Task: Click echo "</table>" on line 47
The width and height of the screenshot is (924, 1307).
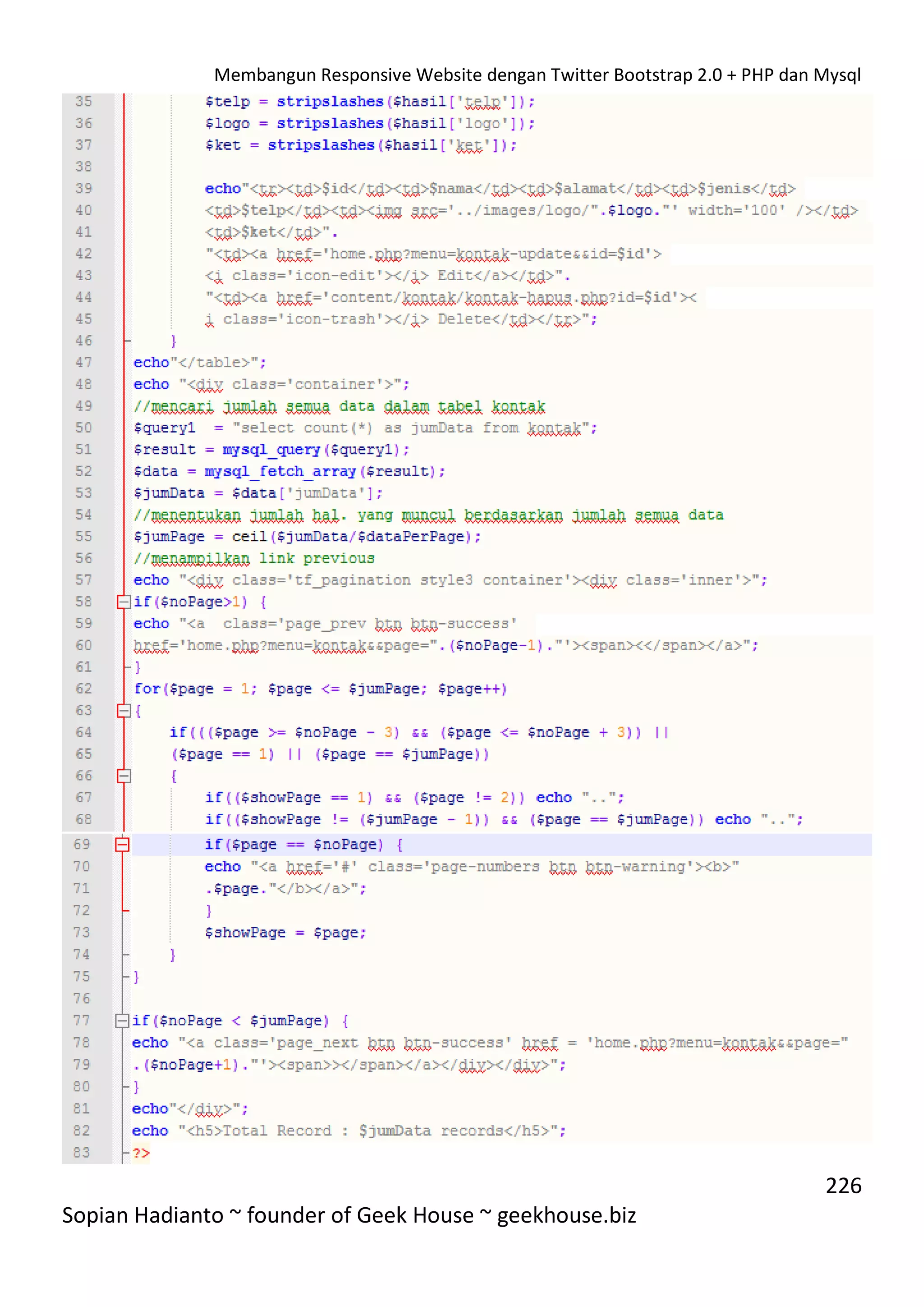Action: [200, 362]
